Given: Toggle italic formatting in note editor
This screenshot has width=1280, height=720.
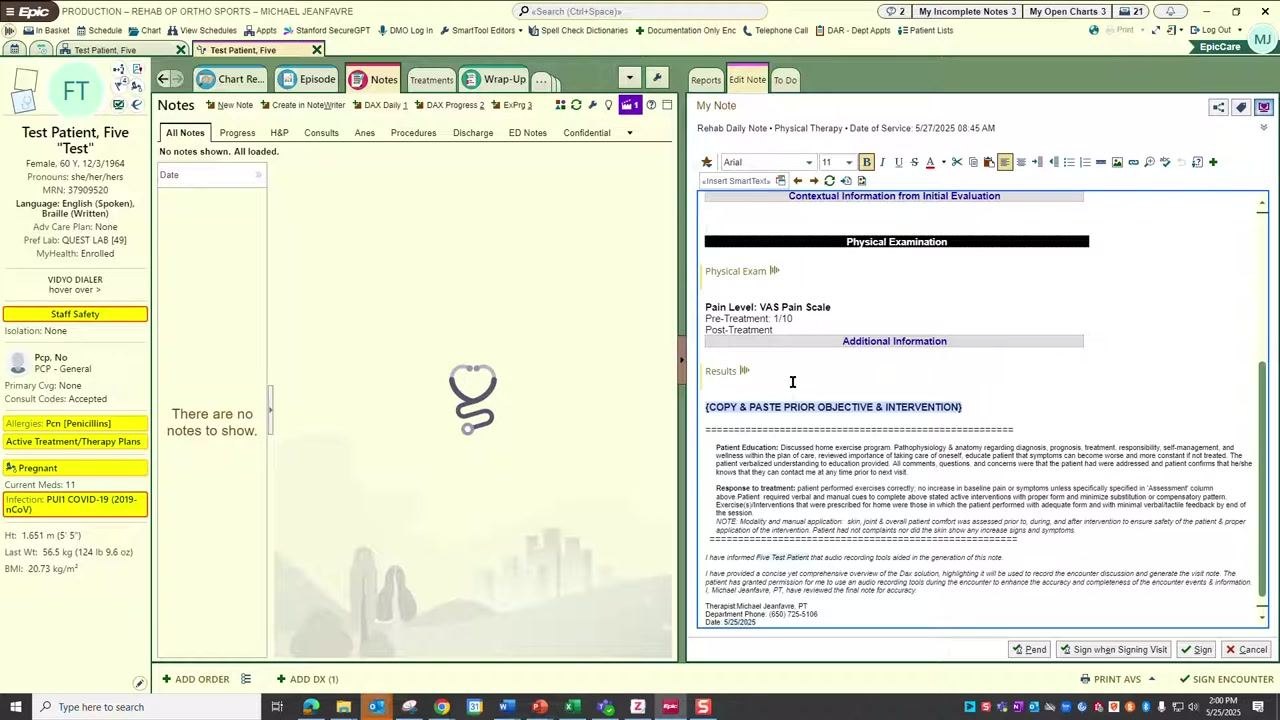Looking at the screenshot, I should [882, 162].
